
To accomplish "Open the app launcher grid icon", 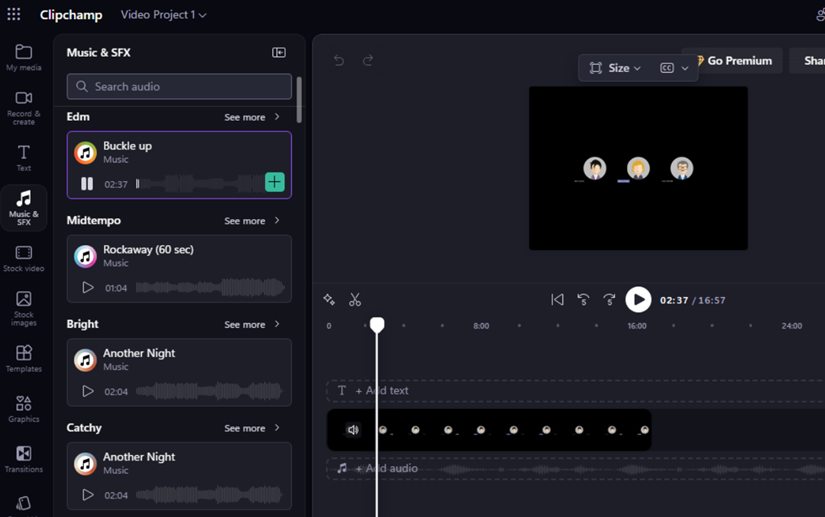I will [14, 14].
